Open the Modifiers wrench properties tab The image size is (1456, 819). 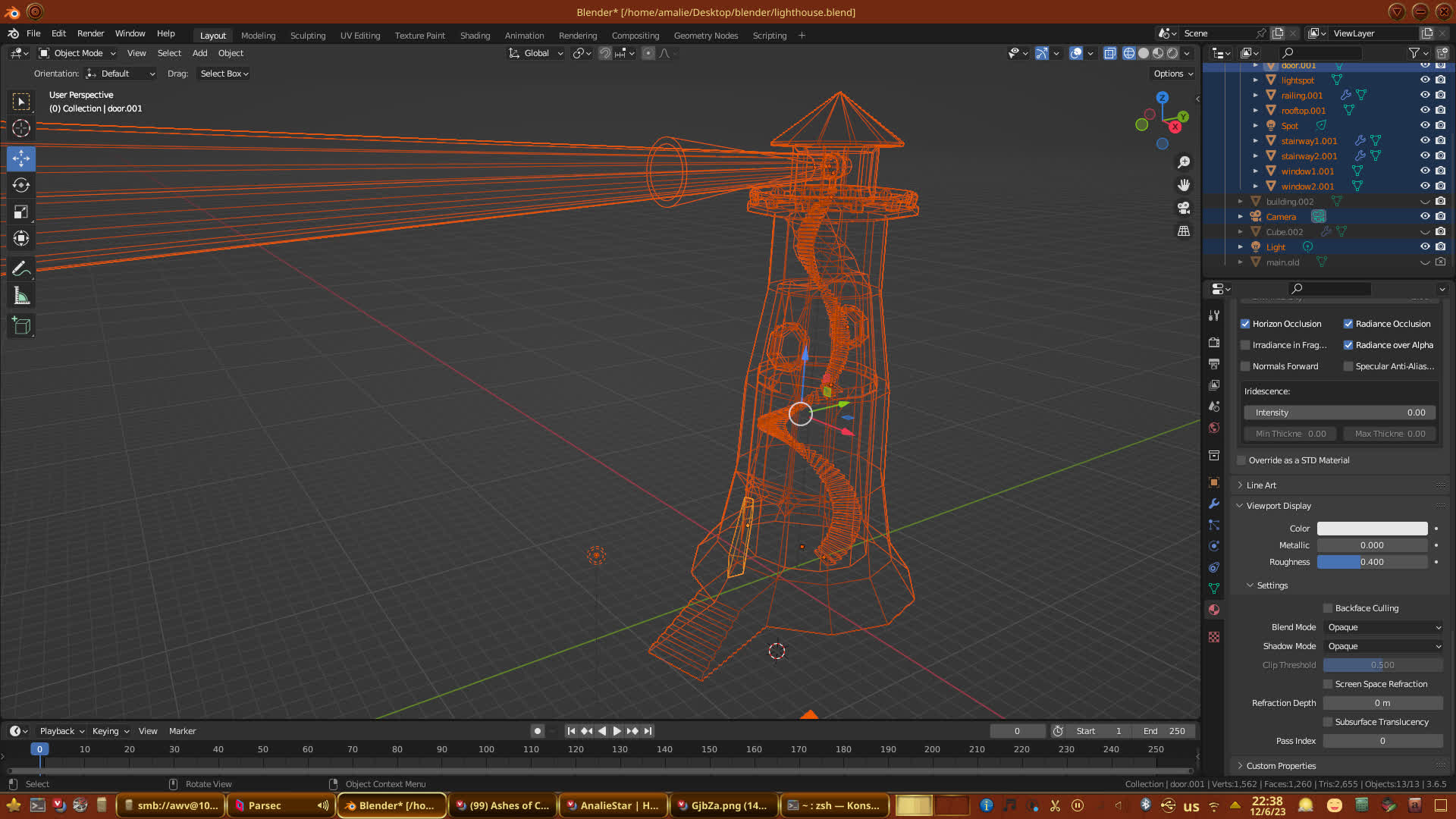pyautogui.click(x=1214, y=504)
